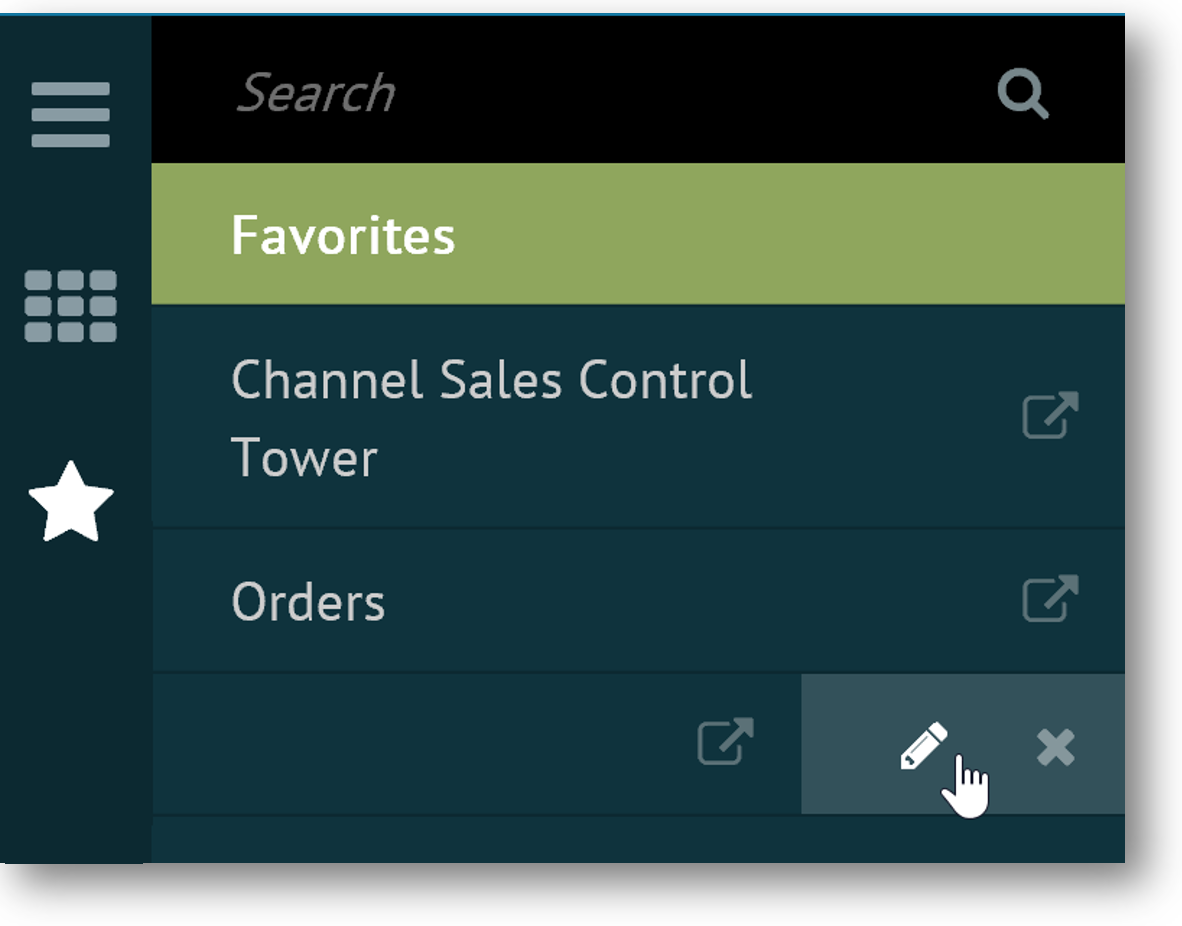Open the hamburger navigation menu
Image resolution: width=1182 pixels, height=926 pixels.
[x=70, y=114]
